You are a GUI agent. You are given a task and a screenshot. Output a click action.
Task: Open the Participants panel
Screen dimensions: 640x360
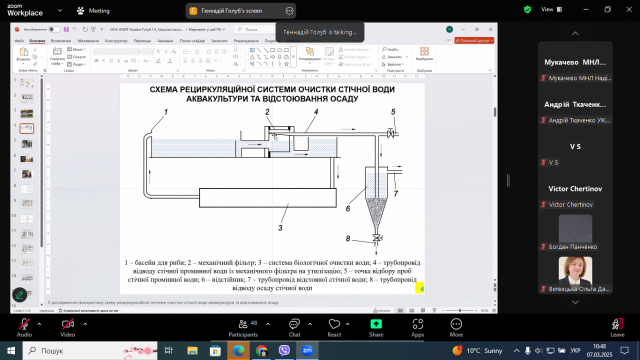[243, 327]
